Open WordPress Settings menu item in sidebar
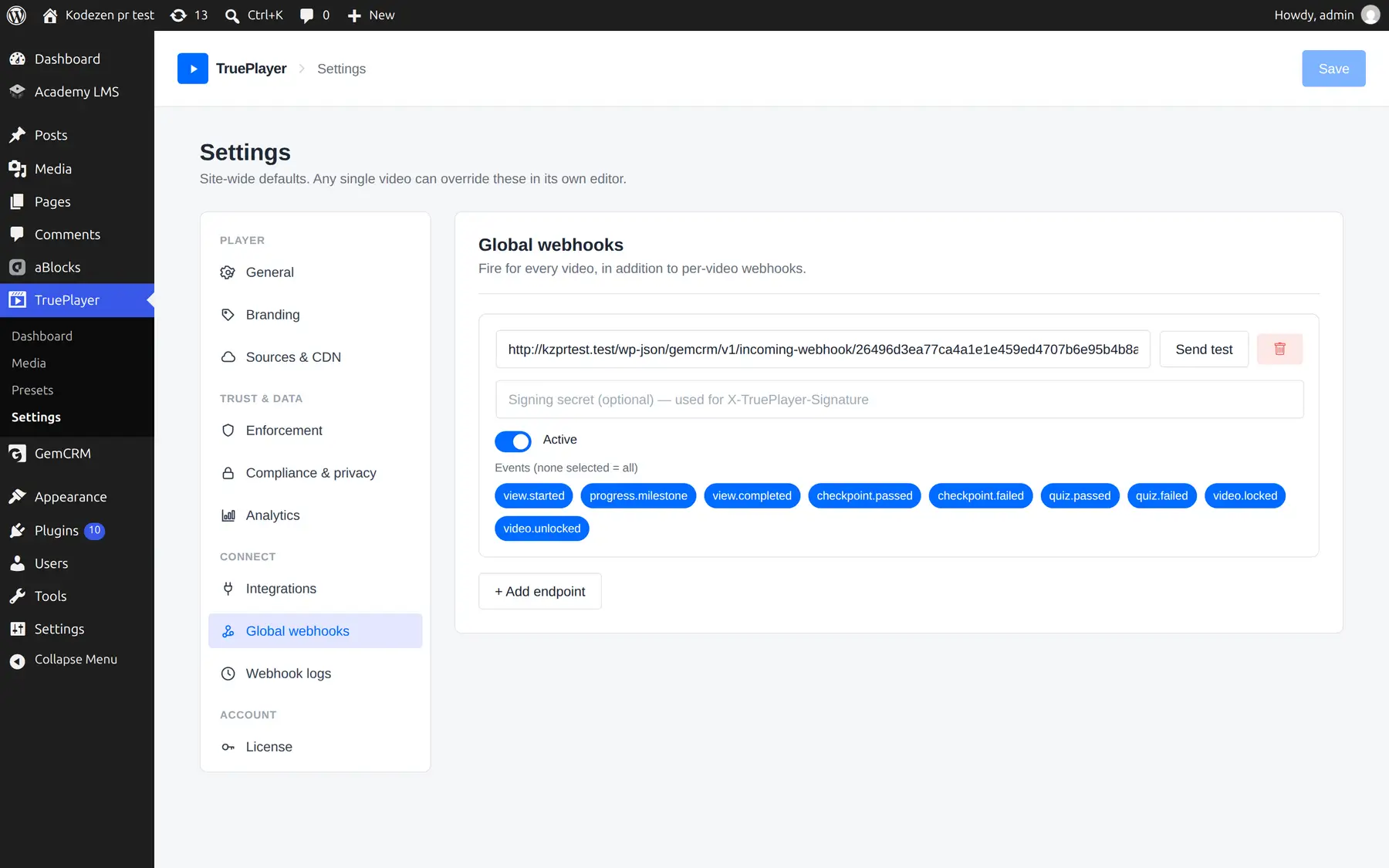 tap(77, 629)
